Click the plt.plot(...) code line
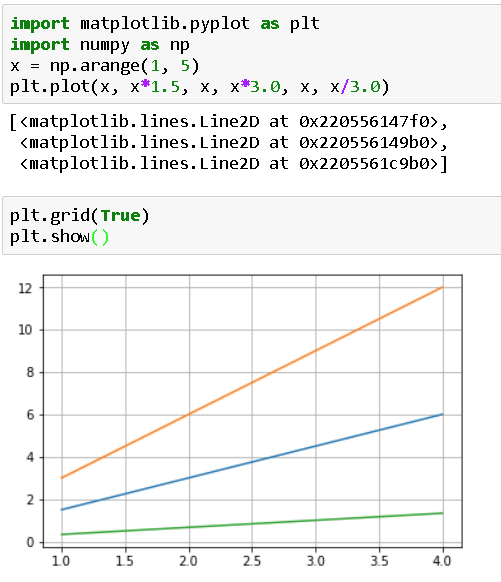The width and height of the screenshot is (501, 582). (200, 87)
